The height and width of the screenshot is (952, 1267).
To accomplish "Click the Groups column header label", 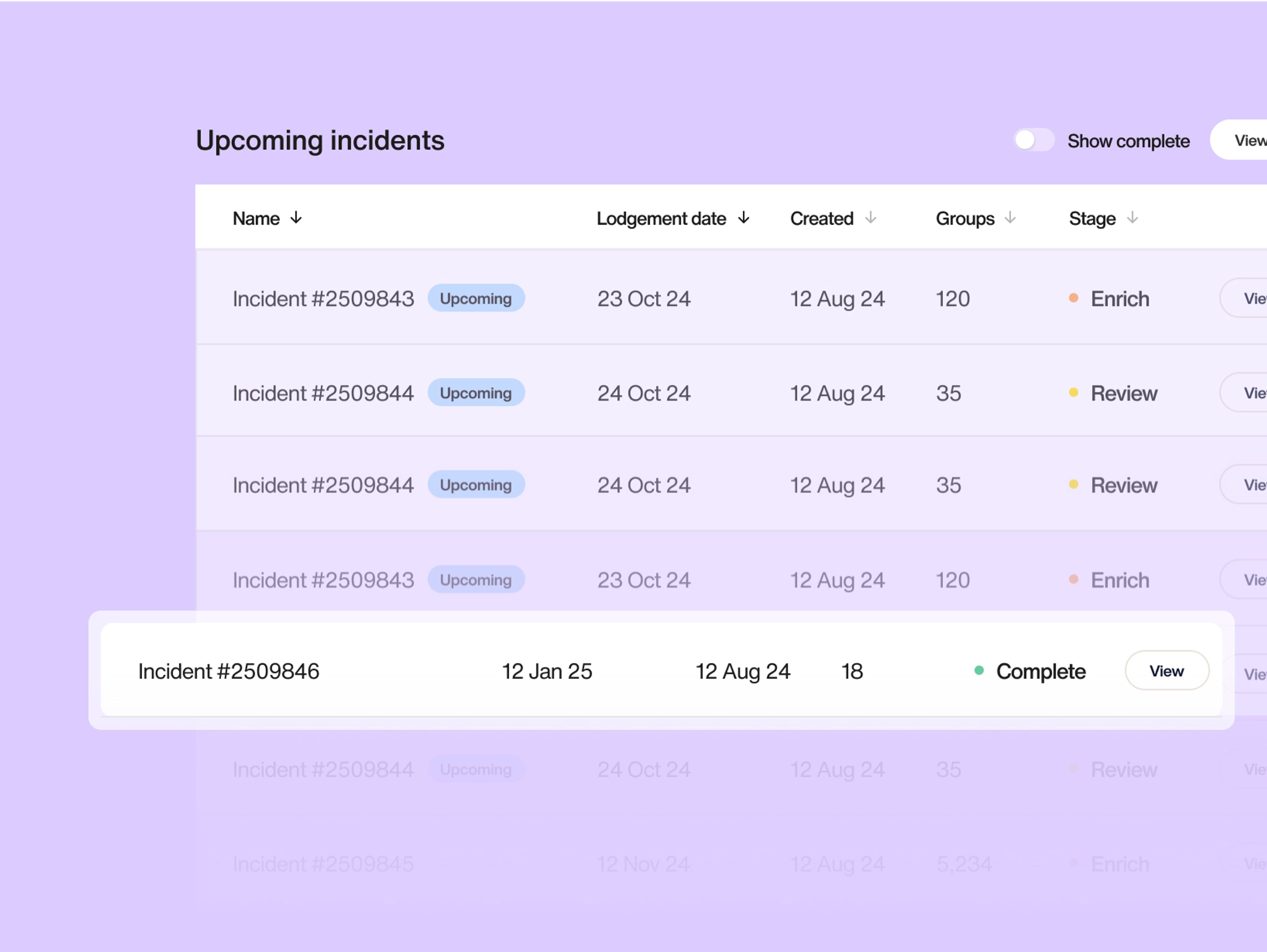I will click(964, 219).
